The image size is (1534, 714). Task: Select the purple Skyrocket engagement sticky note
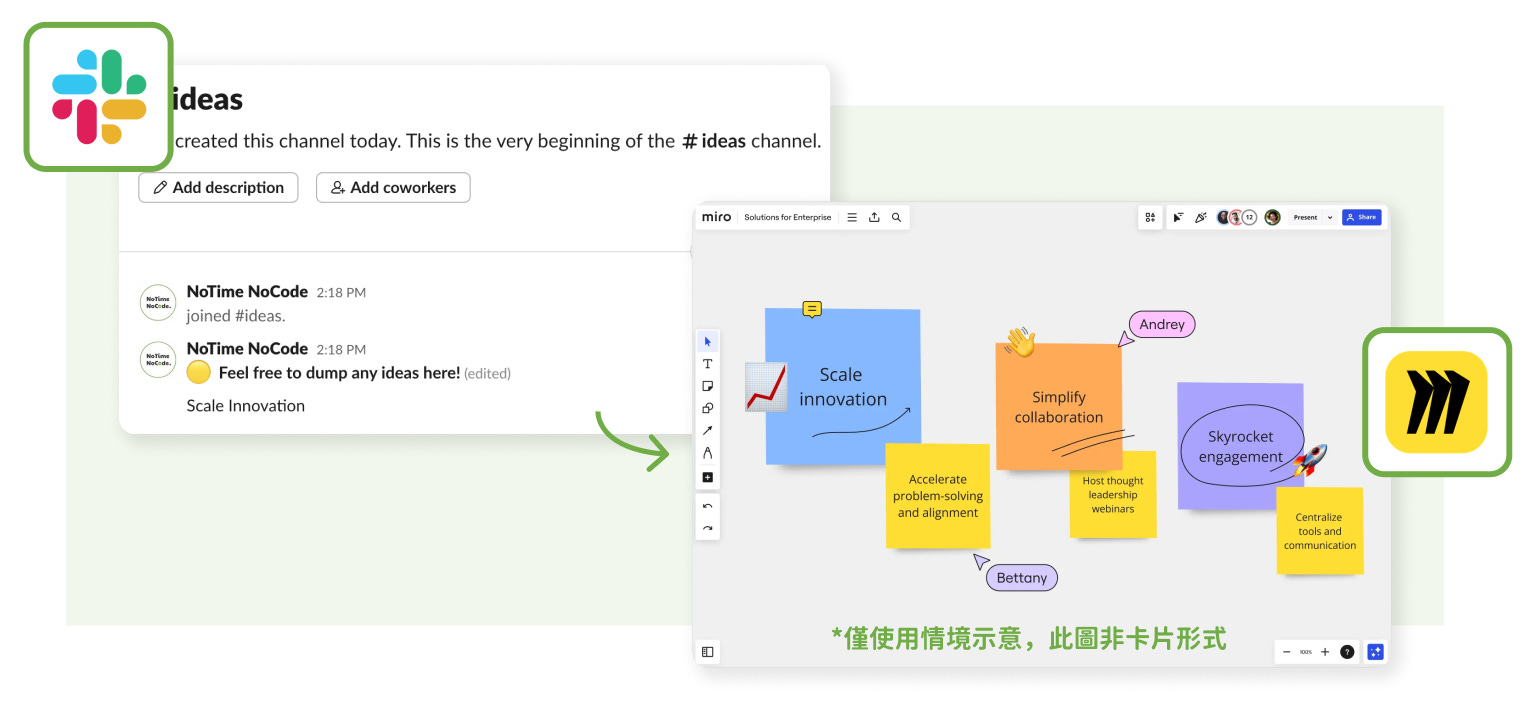(x=1240, y=446)
